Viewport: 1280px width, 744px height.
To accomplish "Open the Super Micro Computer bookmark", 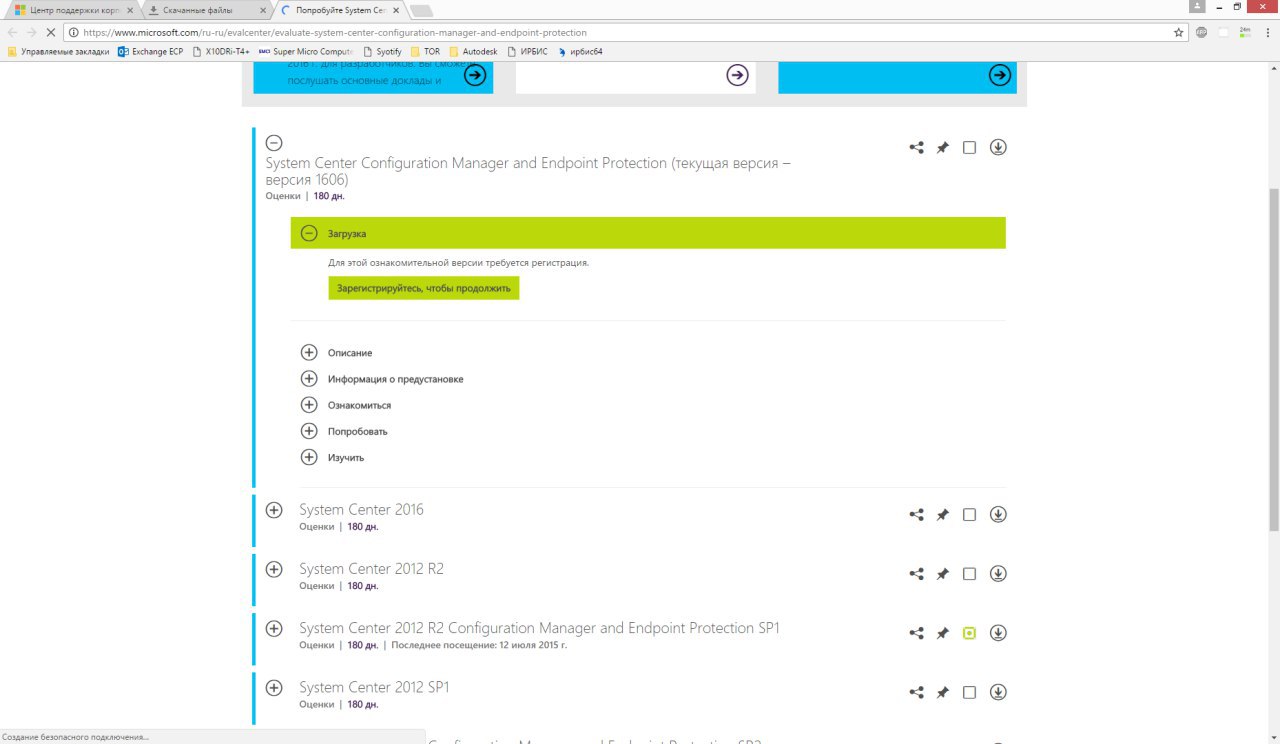I will 306,51.
